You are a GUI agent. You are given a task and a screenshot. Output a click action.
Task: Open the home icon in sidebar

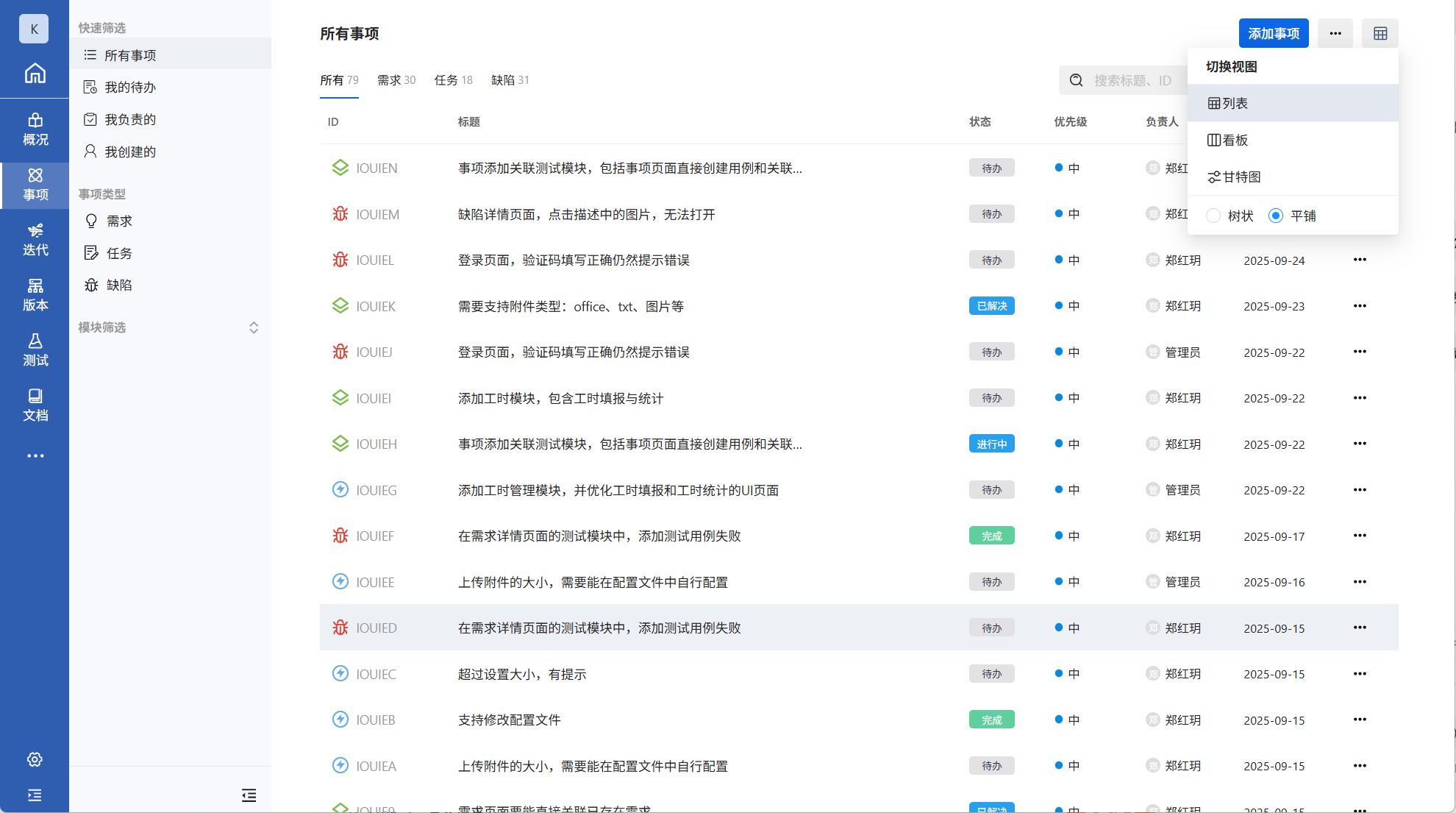click(35, 73)
